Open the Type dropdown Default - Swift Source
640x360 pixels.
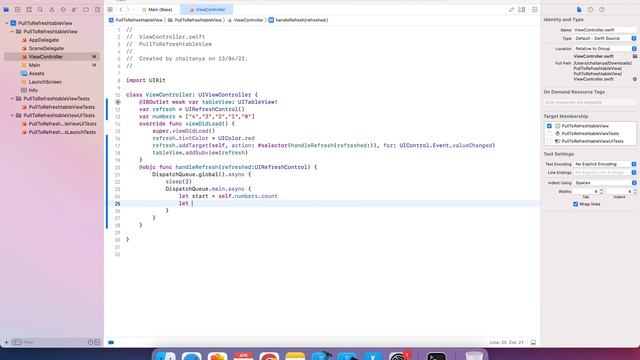tap(605, 38)
